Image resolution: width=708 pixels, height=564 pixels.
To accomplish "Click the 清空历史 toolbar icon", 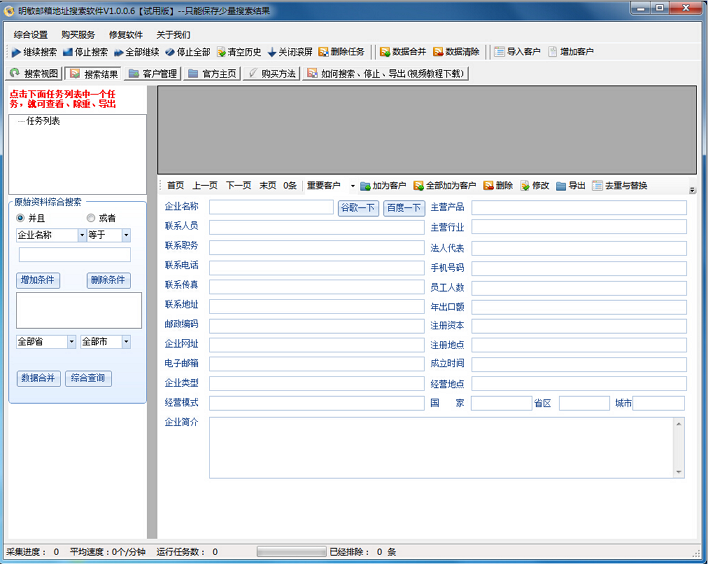I will click(x=221, y=52).
